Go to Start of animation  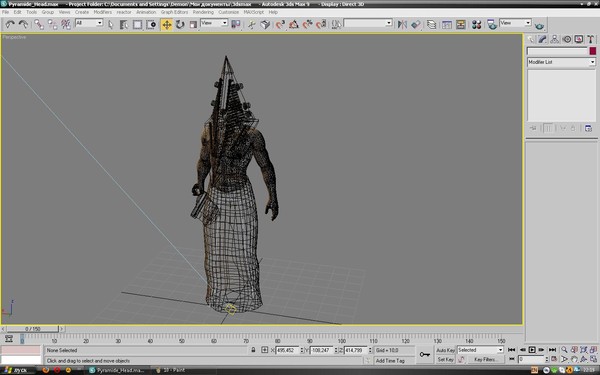pos(511,350)
